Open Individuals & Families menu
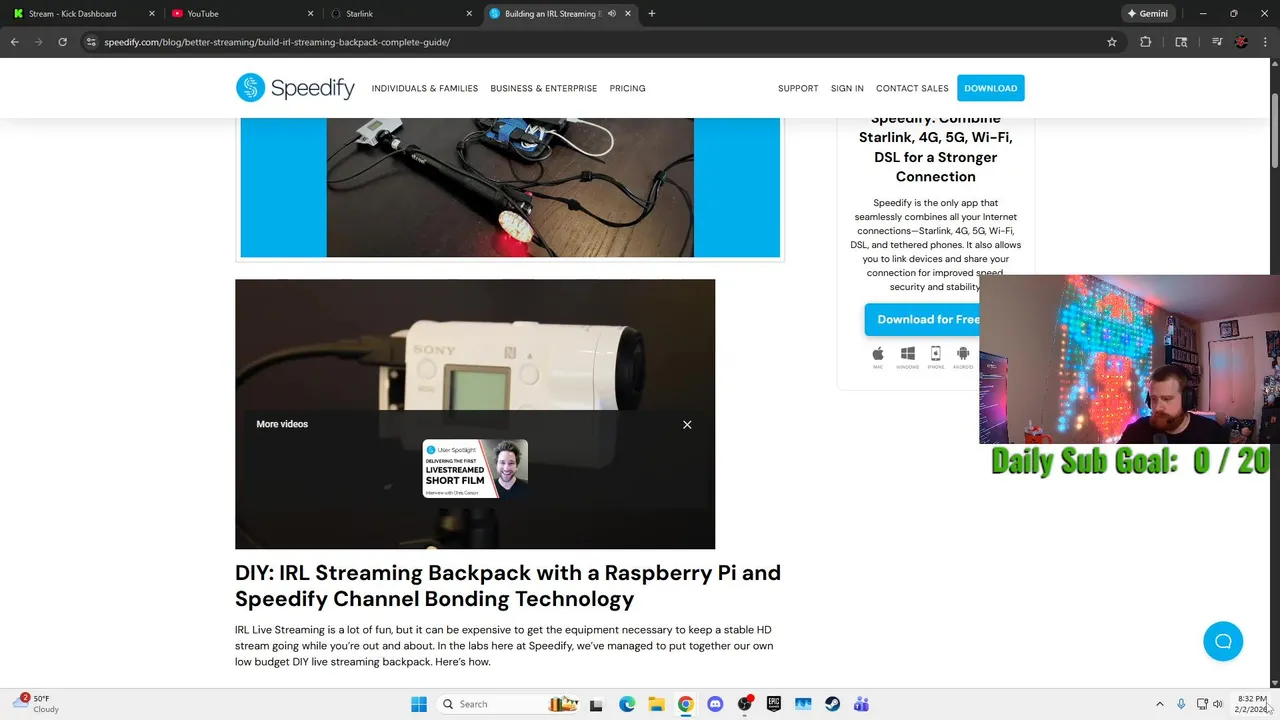1280x720 pixels. [x=425, y=88]
